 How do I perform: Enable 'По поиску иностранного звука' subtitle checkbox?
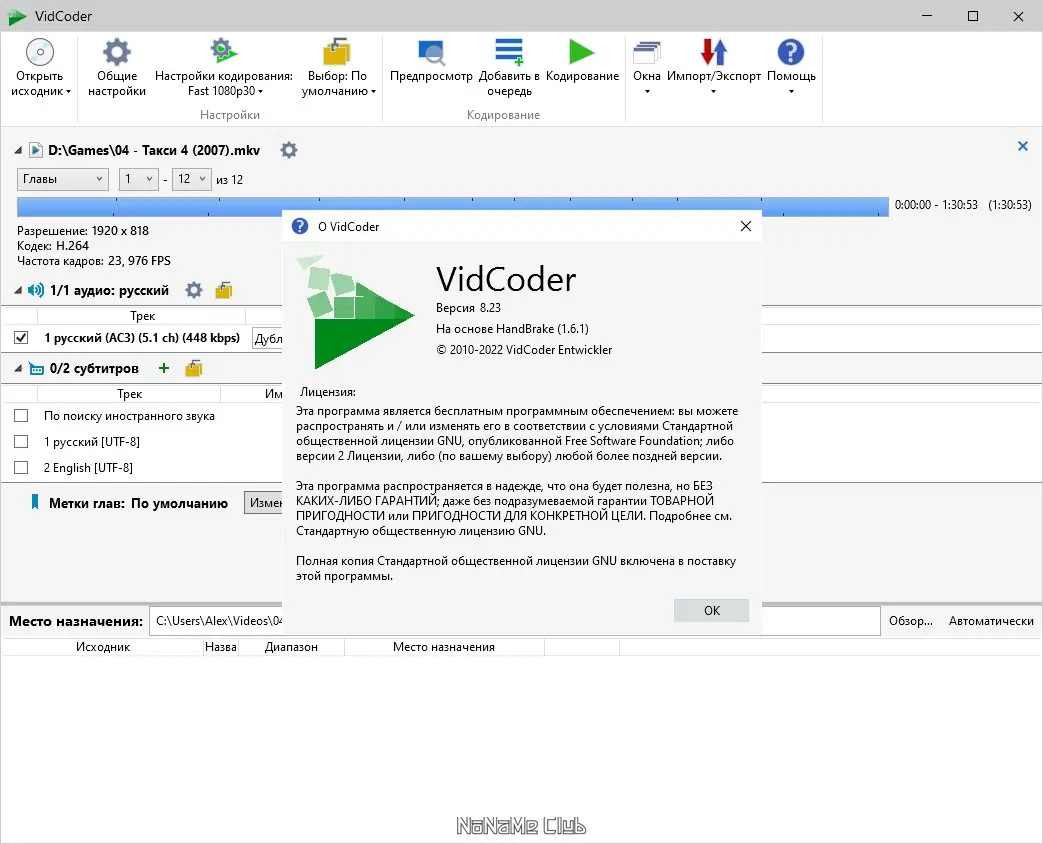pyautogui.click(x=21, y=416)
